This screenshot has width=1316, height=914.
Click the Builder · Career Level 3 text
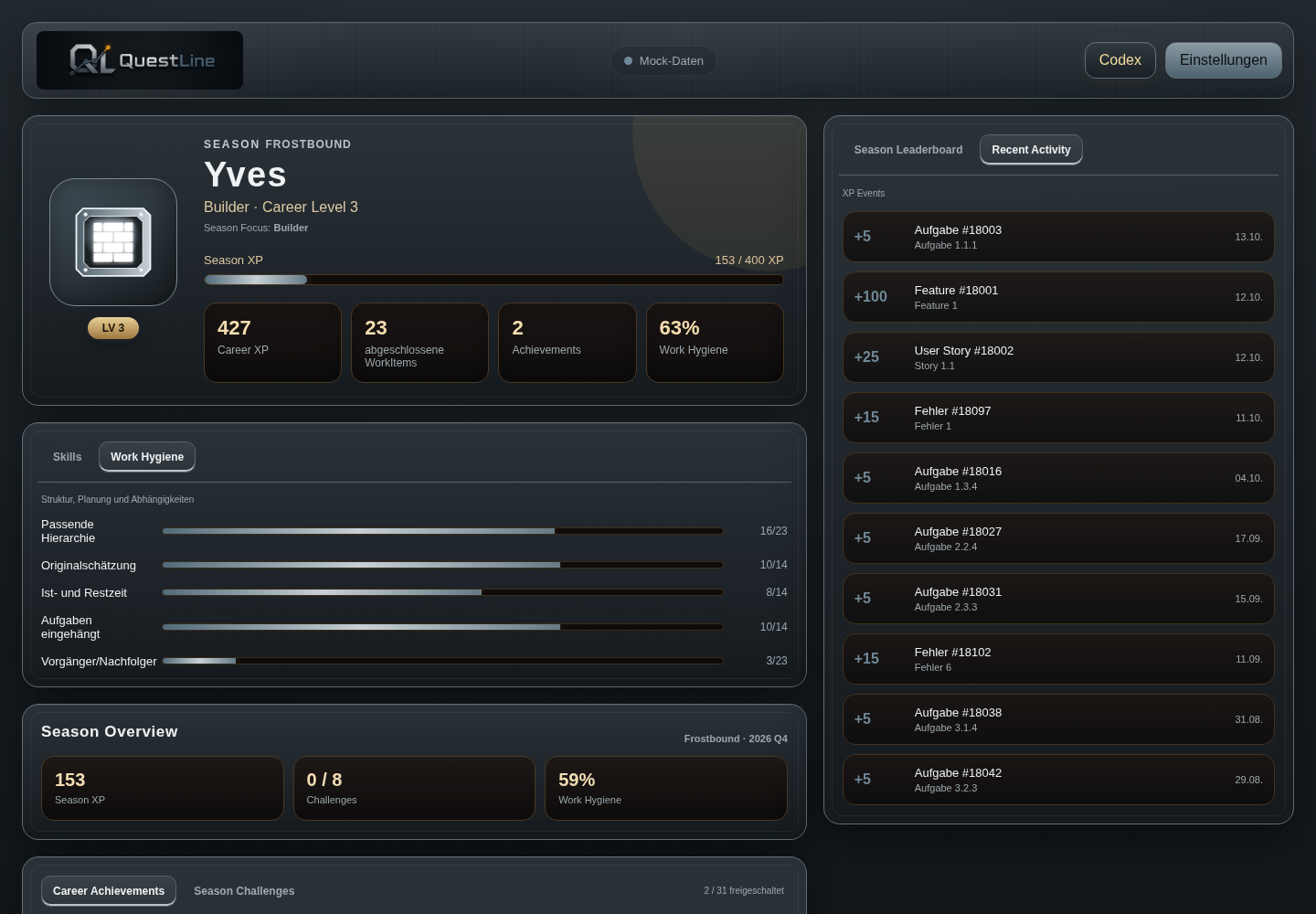(281, 207)
